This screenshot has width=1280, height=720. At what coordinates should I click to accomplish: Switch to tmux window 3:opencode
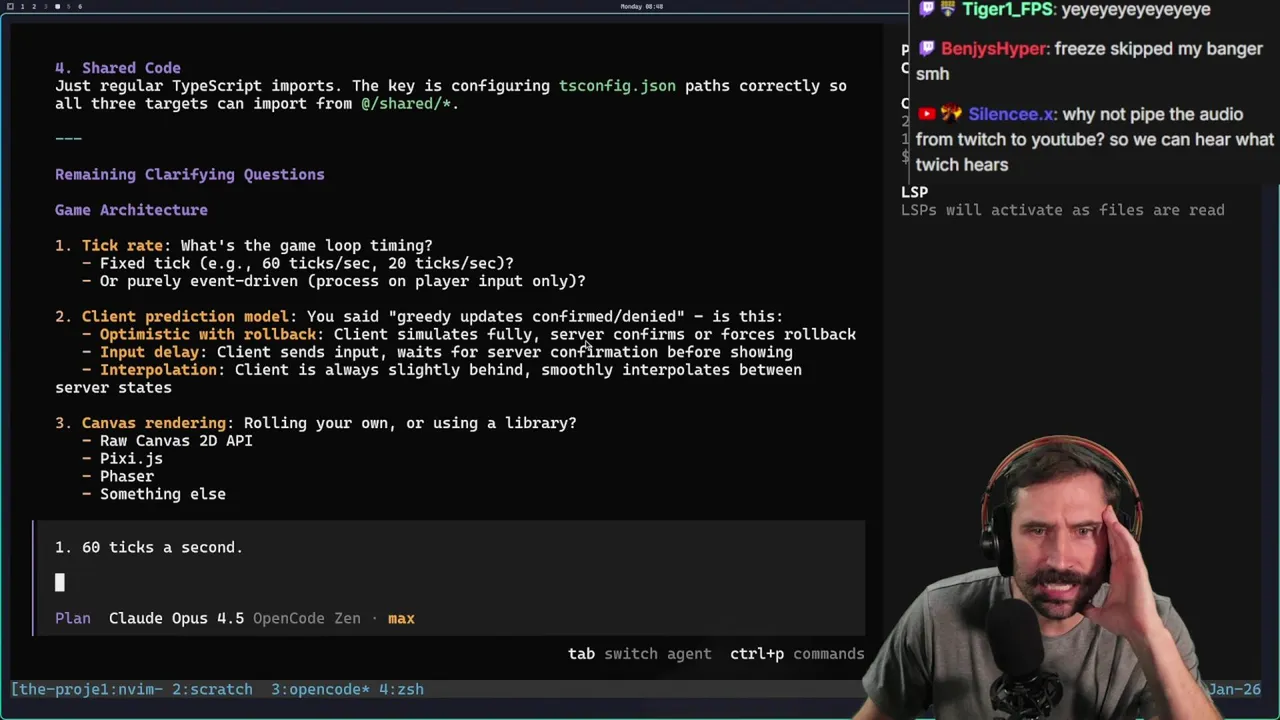320,689
